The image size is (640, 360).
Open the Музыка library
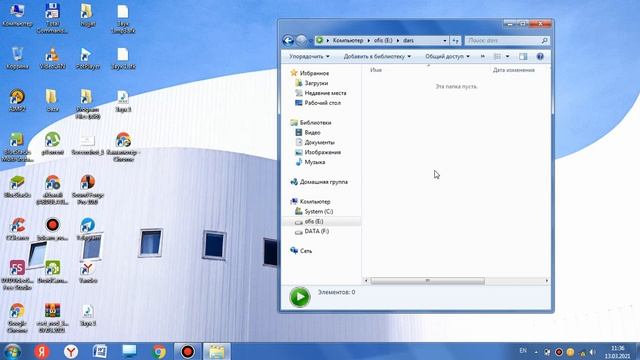315,162
